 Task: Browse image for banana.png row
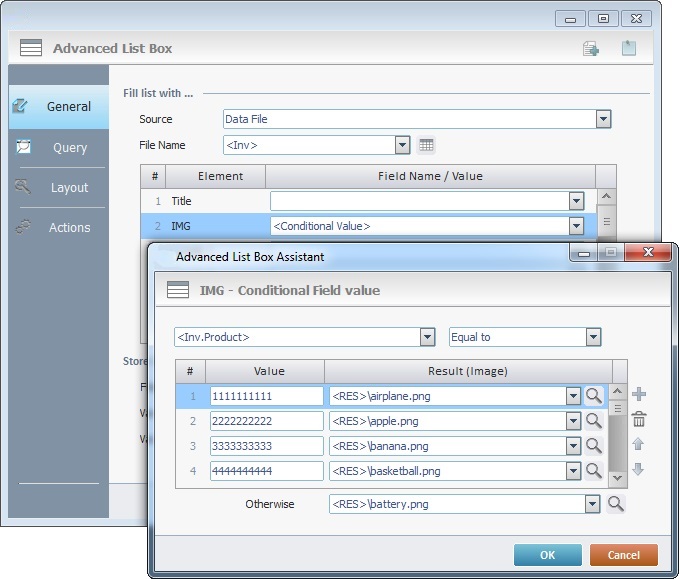click(x=594, y=446)
